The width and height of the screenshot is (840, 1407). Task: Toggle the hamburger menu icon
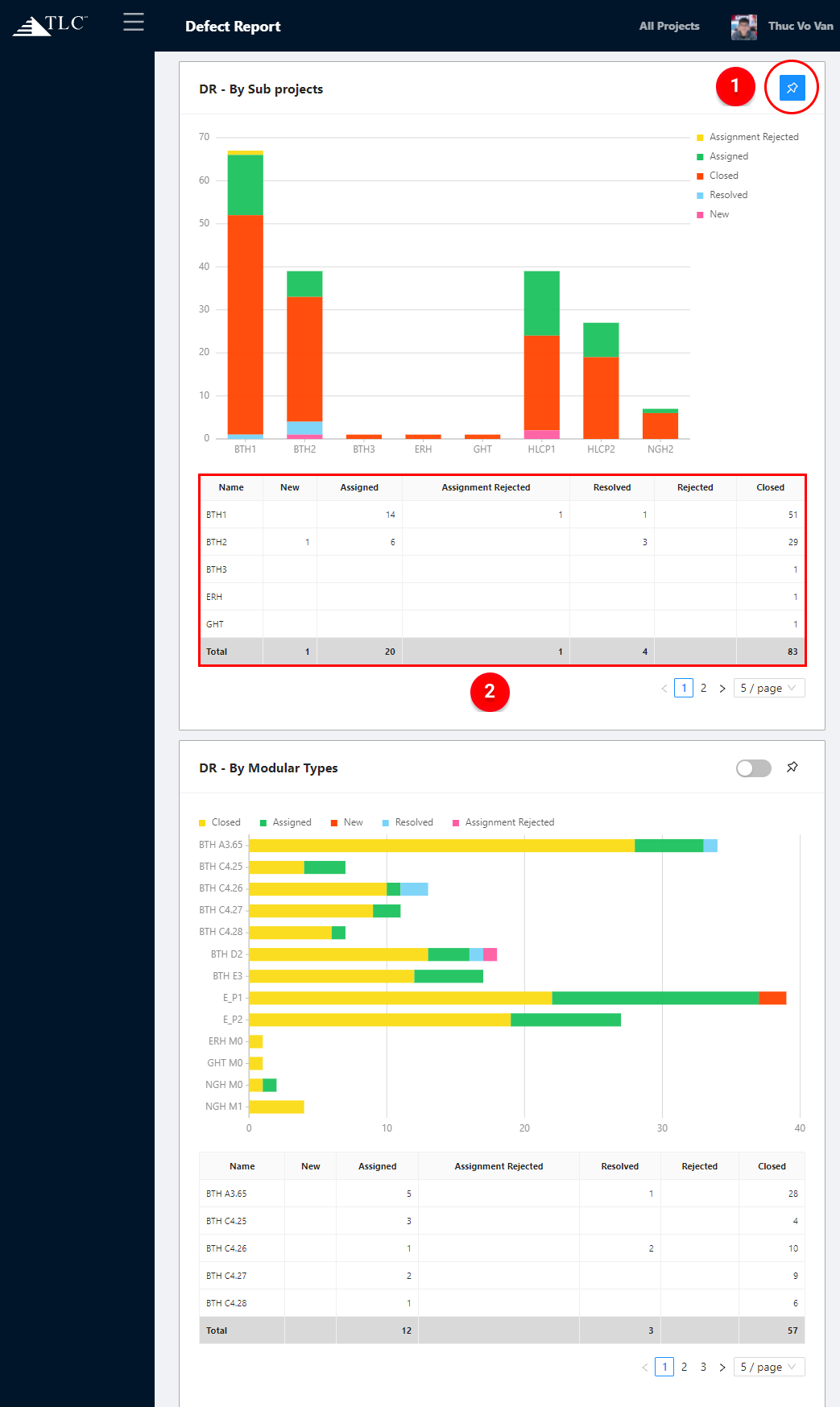[134, 22]
